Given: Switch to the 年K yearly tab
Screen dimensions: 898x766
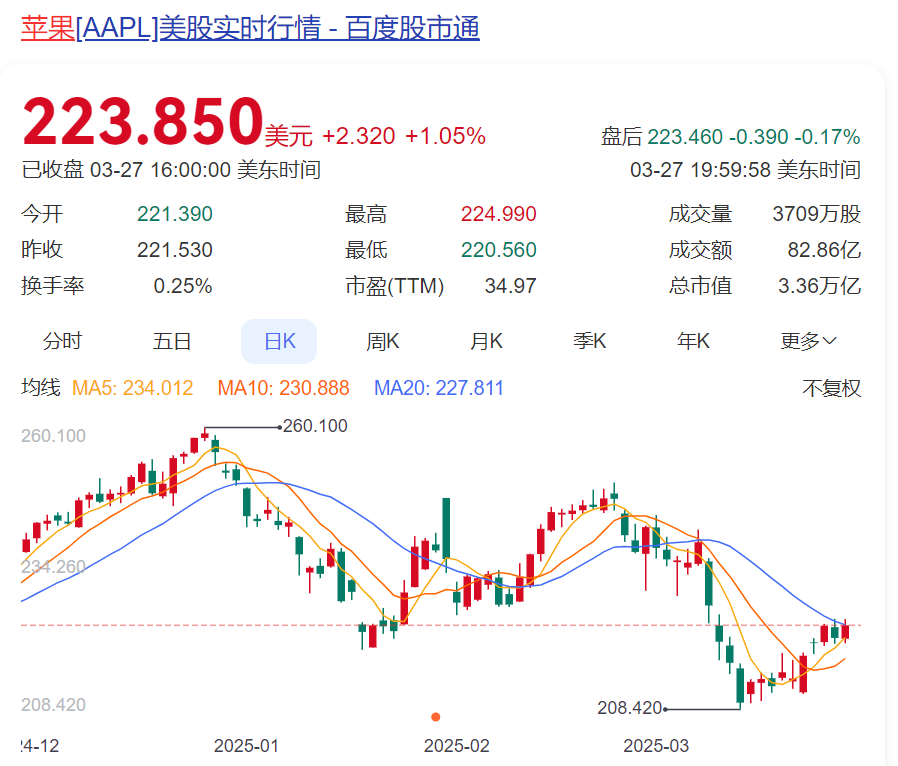Looking at the screenshot, I should tap(693, 341).
